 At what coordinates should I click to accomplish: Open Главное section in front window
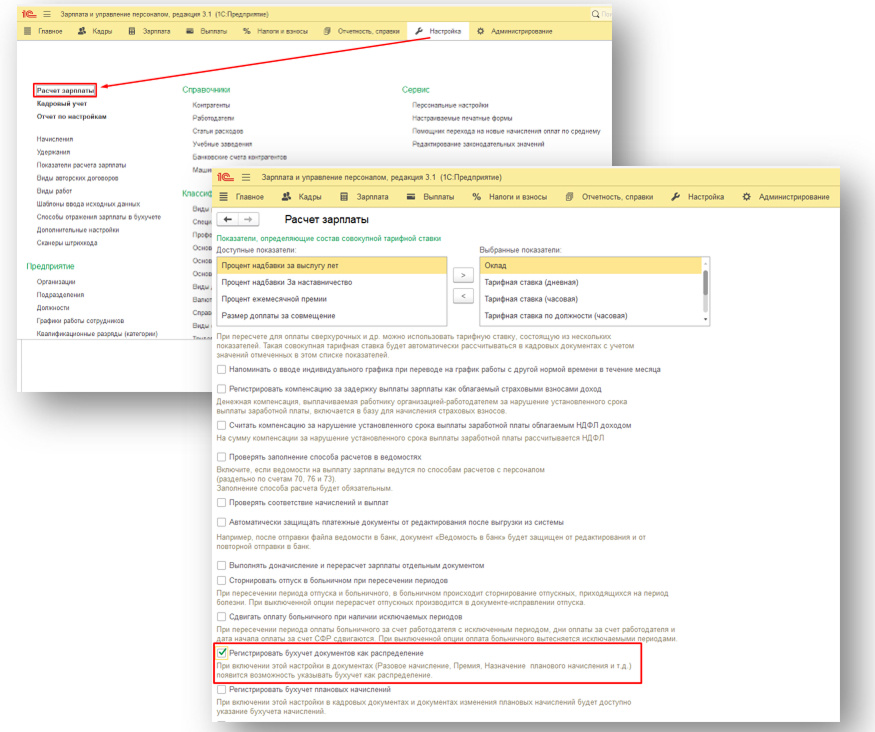(x=241, y=197)
